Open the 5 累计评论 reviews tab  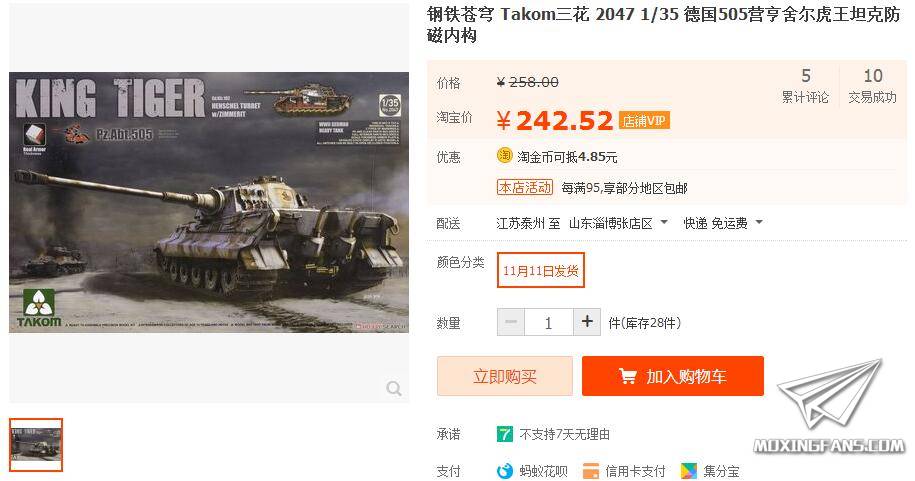tap(805, 86)
